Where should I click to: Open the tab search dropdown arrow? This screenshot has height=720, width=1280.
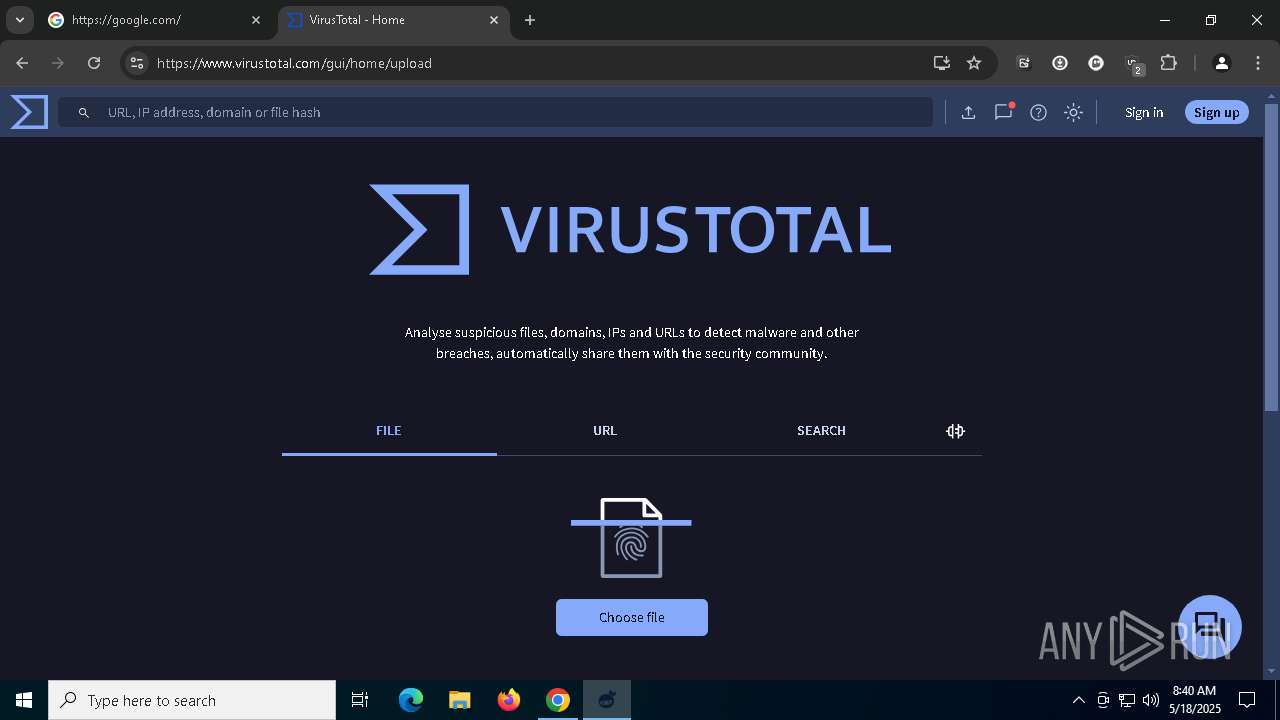coord(19,20)
